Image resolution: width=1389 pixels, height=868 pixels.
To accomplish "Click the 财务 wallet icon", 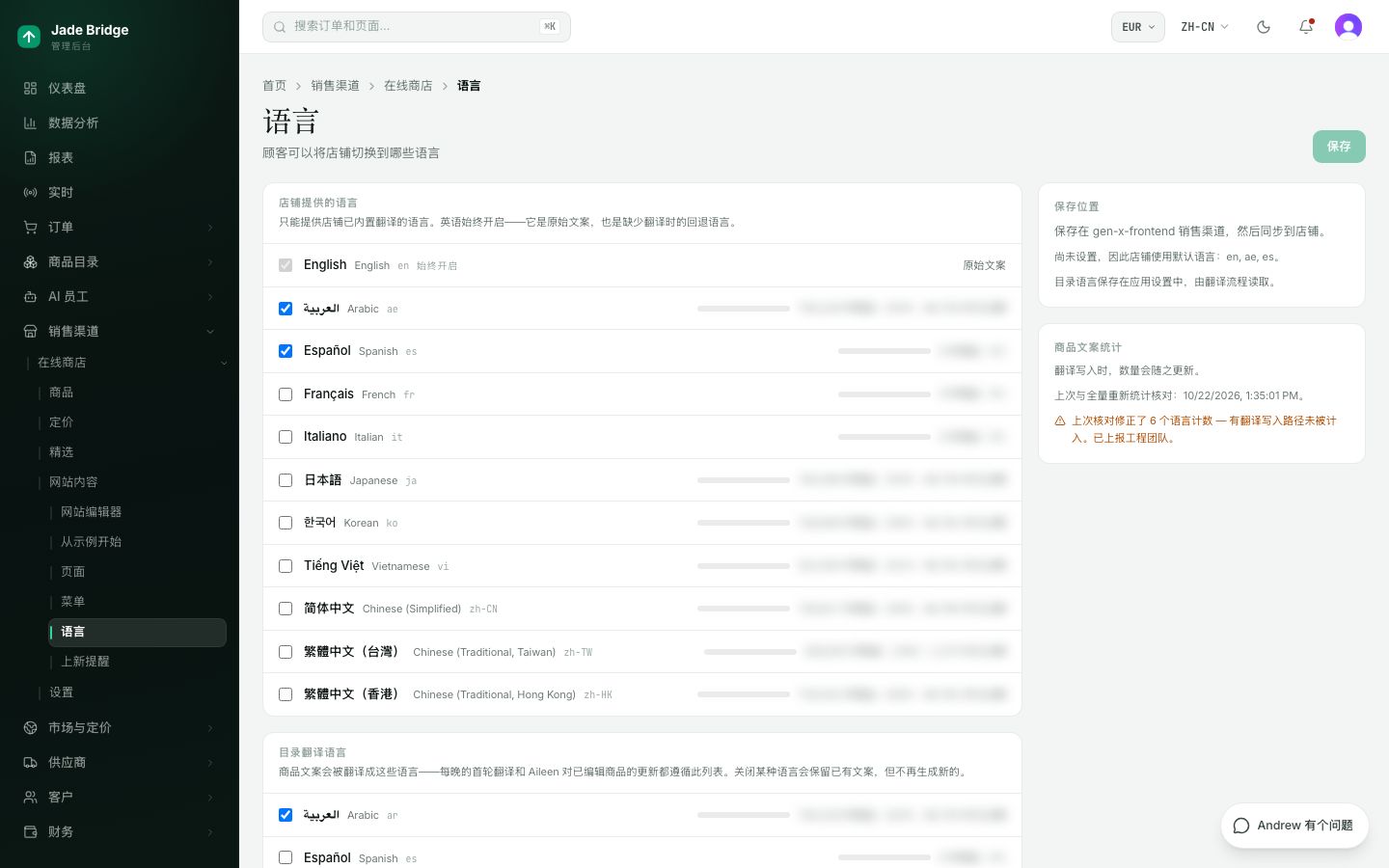I will coord(31,831).
